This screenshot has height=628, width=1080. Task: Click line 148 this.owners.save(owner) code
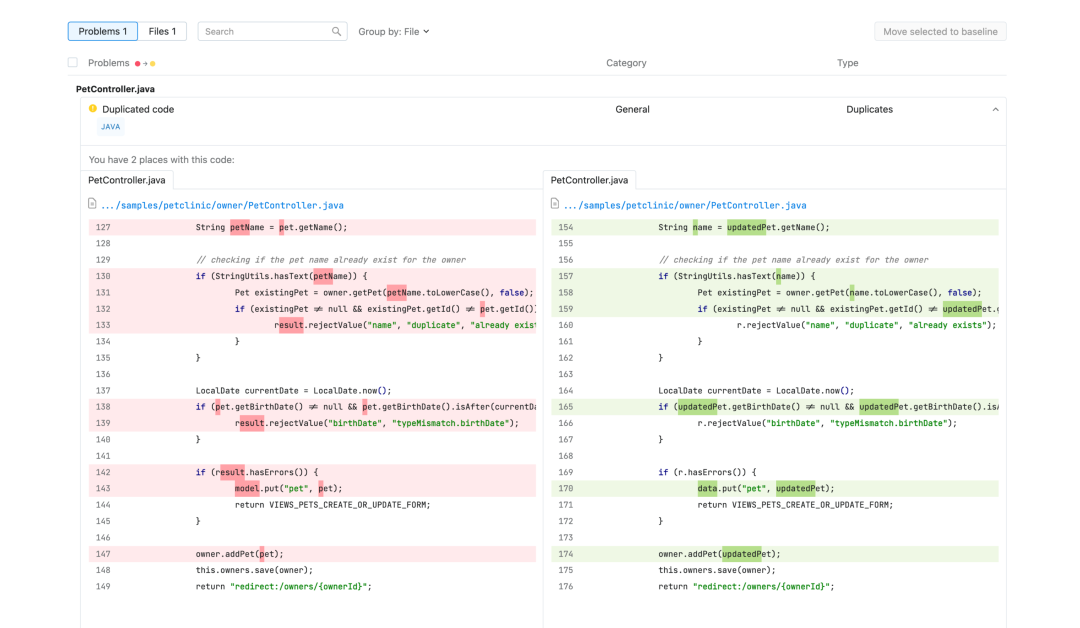click(254, 570)
